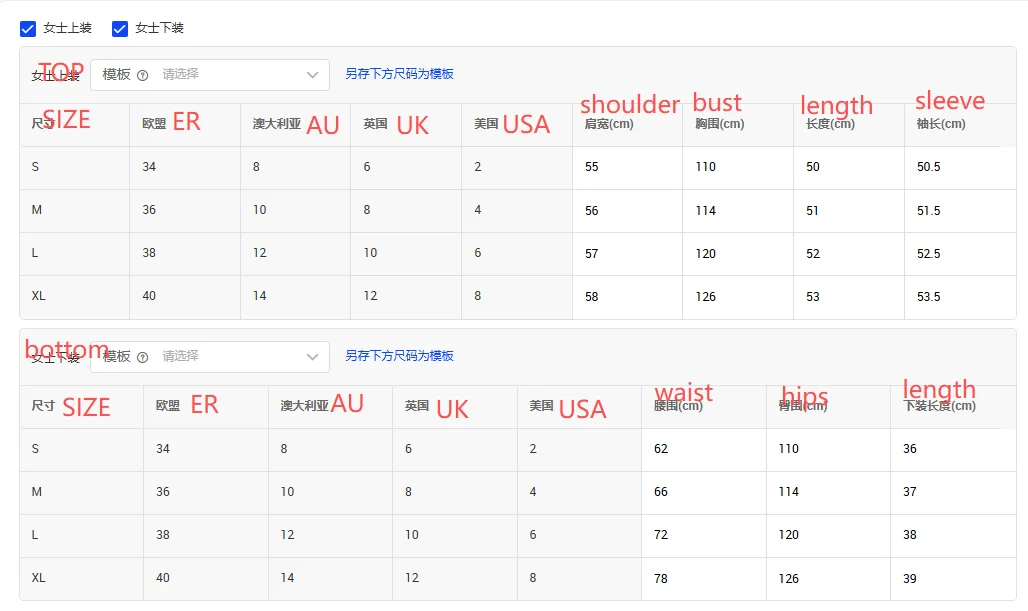
Task: Edit the bust cell for top size M
Action: click(x=737, y=211)
